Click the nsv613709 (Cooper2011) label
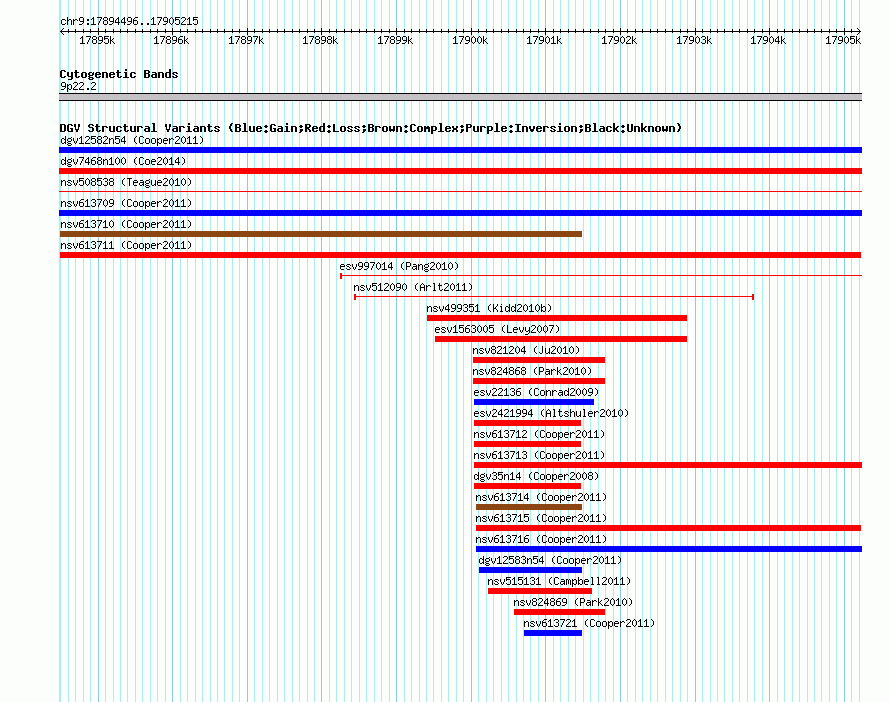 coord(126,203)
